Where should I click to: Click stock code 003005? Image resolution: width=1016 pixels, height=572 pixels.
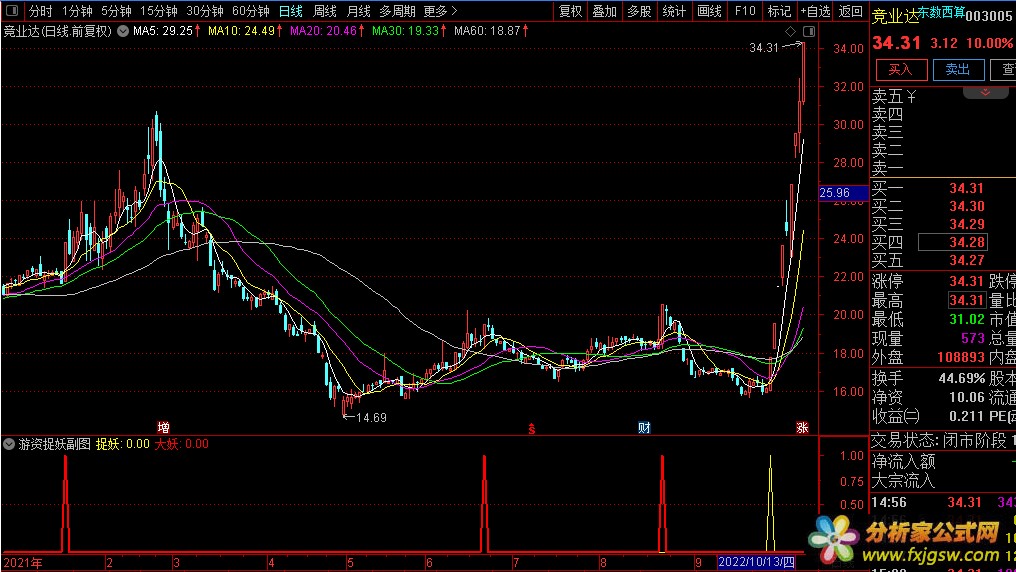(988, 17)
